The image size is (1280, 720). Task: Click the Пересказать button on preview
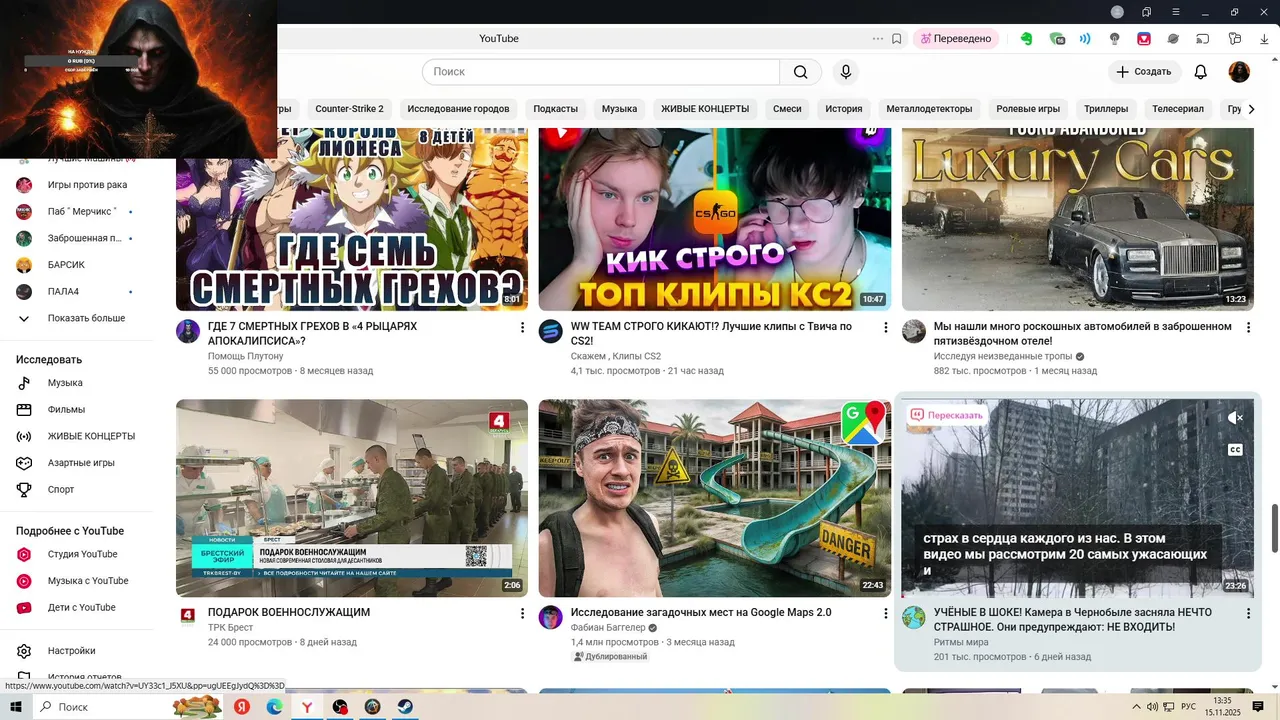coord(947,415)
